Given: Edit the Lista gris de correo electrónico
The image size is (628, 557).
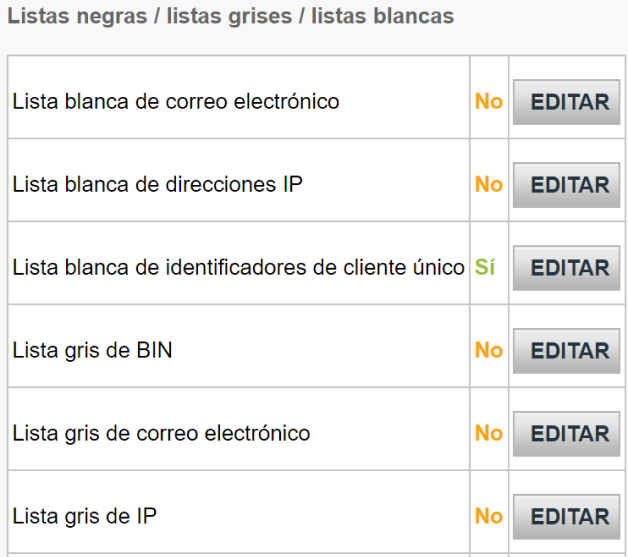Looking at the screenshot, I should [566, 434].
